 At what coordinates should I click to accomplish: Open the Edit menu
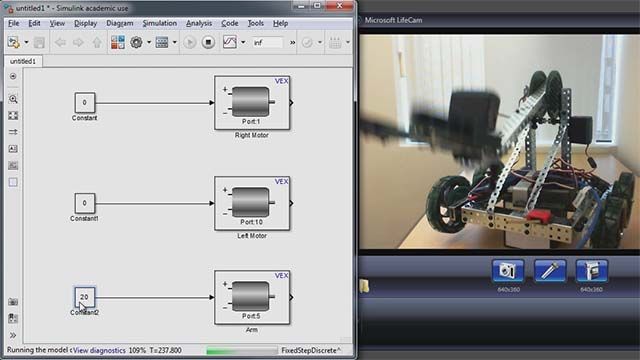[x=34, y=24]
